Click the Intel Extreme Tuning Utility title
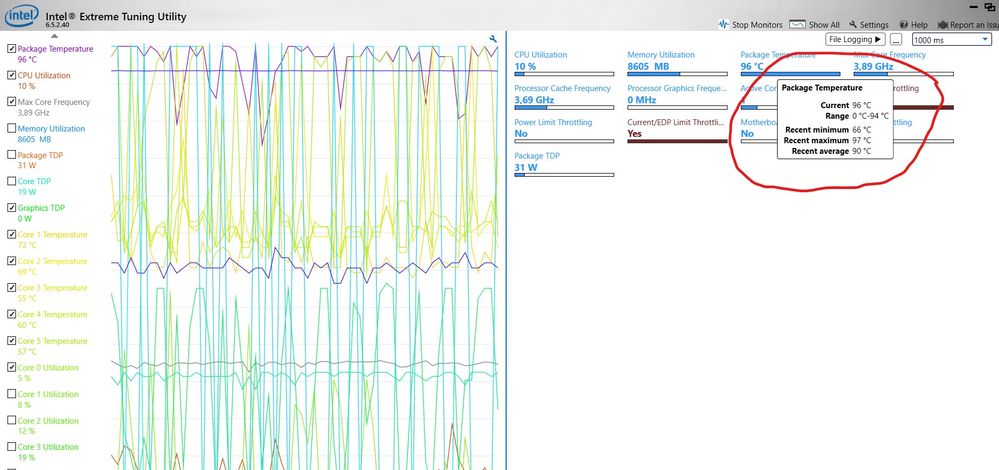The height and width of the screenshot is (470, 999). tap(116, 17)
